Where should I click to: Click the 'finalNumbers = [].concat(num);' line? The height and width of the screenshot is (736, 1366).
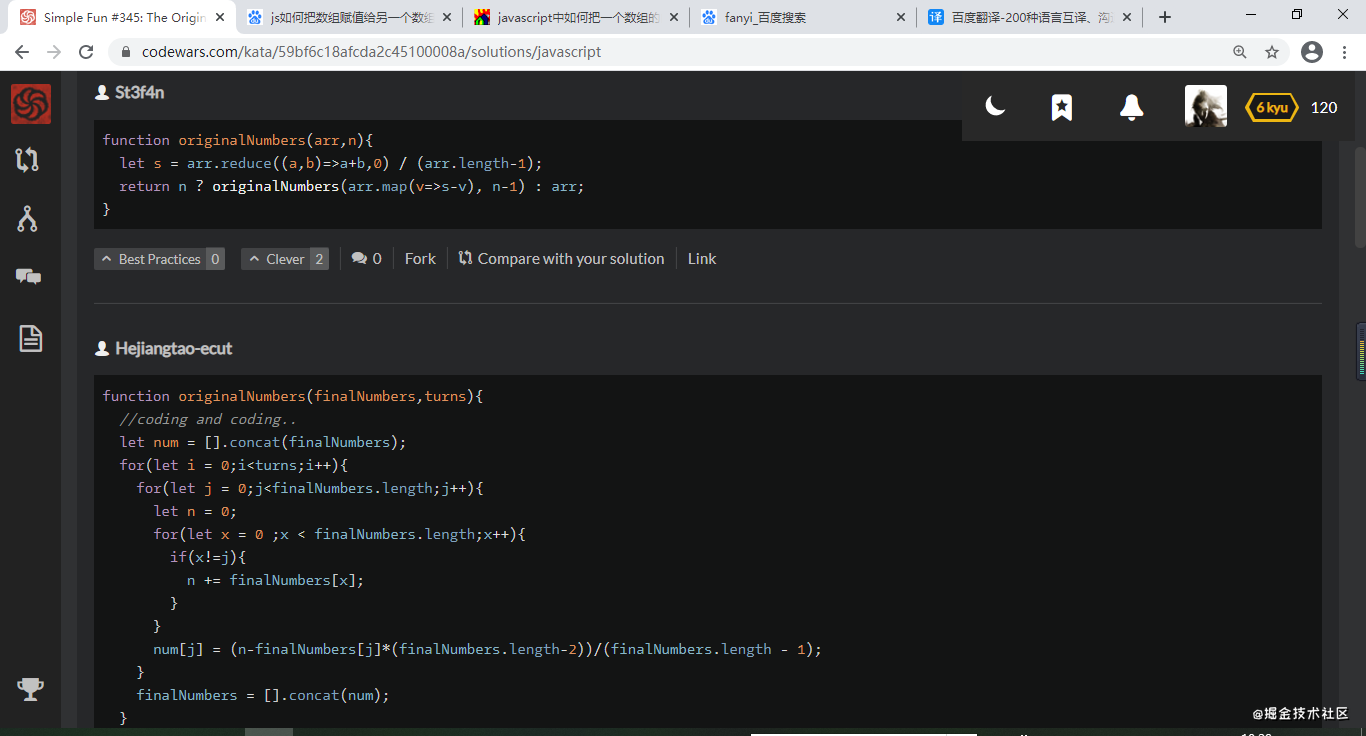pyautogui.click(x=263, y=695)
